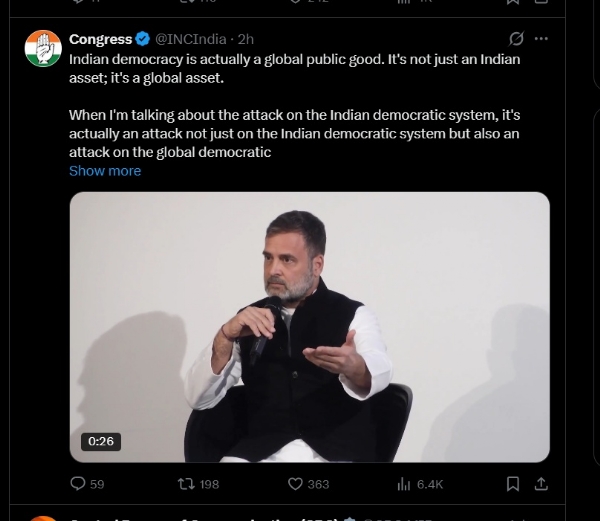Click the Grok icon on Congress post
Image resolution: width=600 pixels, height=521 pixels.
tap(517, 39)
